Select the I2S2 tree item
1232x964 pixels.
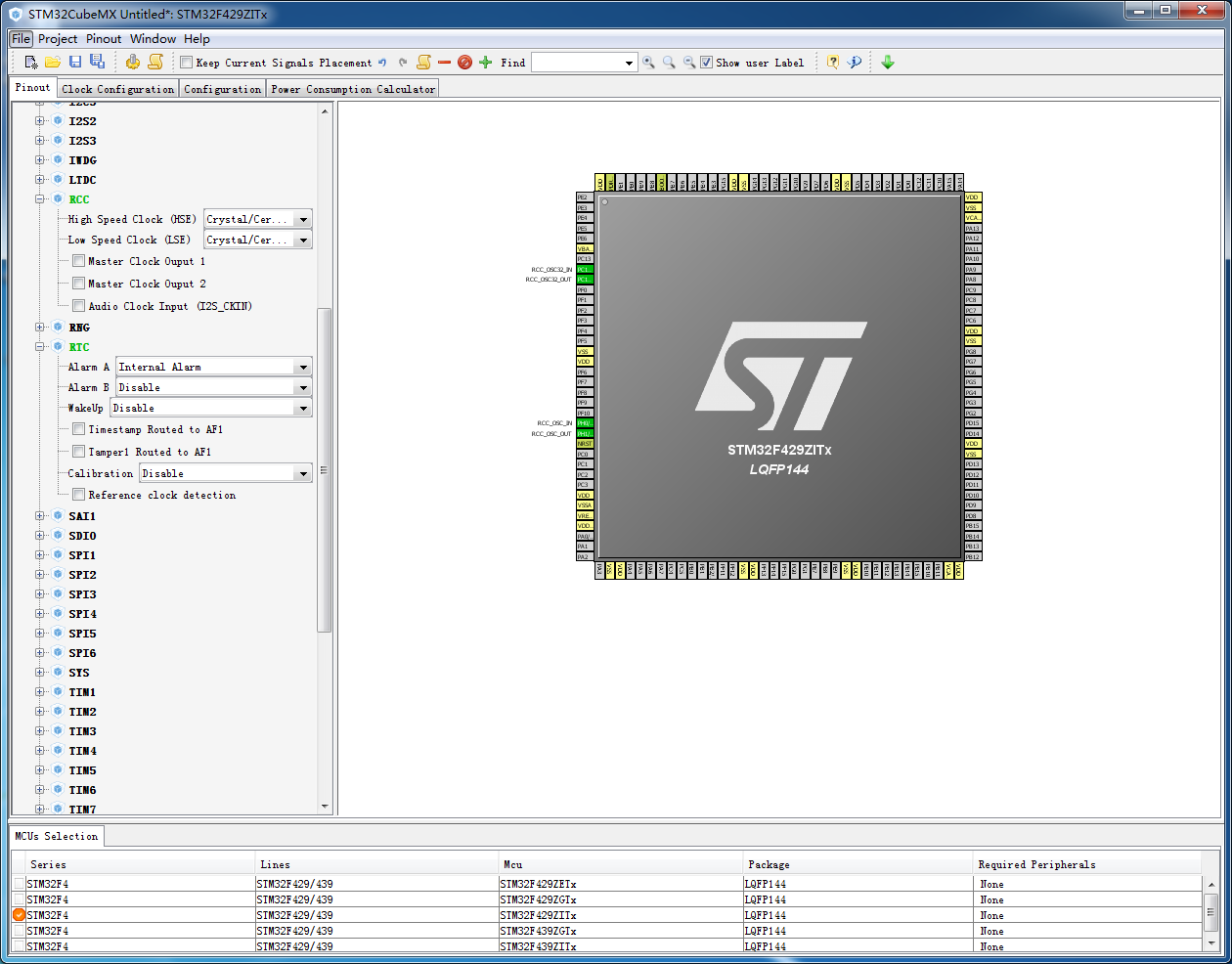pyautogui.click(x=82, y=120)
